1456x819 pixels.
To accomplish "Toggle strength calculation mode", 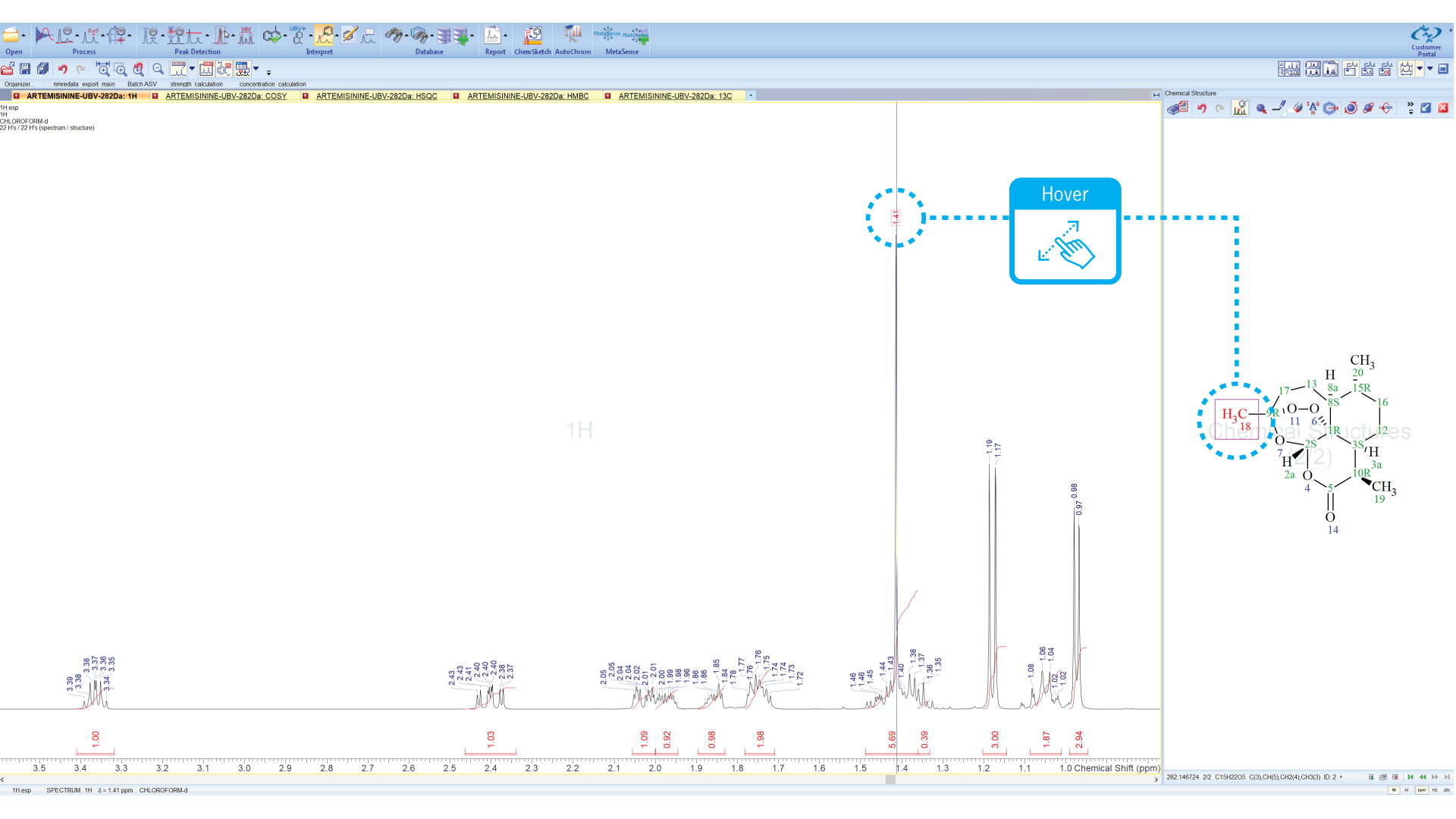I will (x=180, y=69).
